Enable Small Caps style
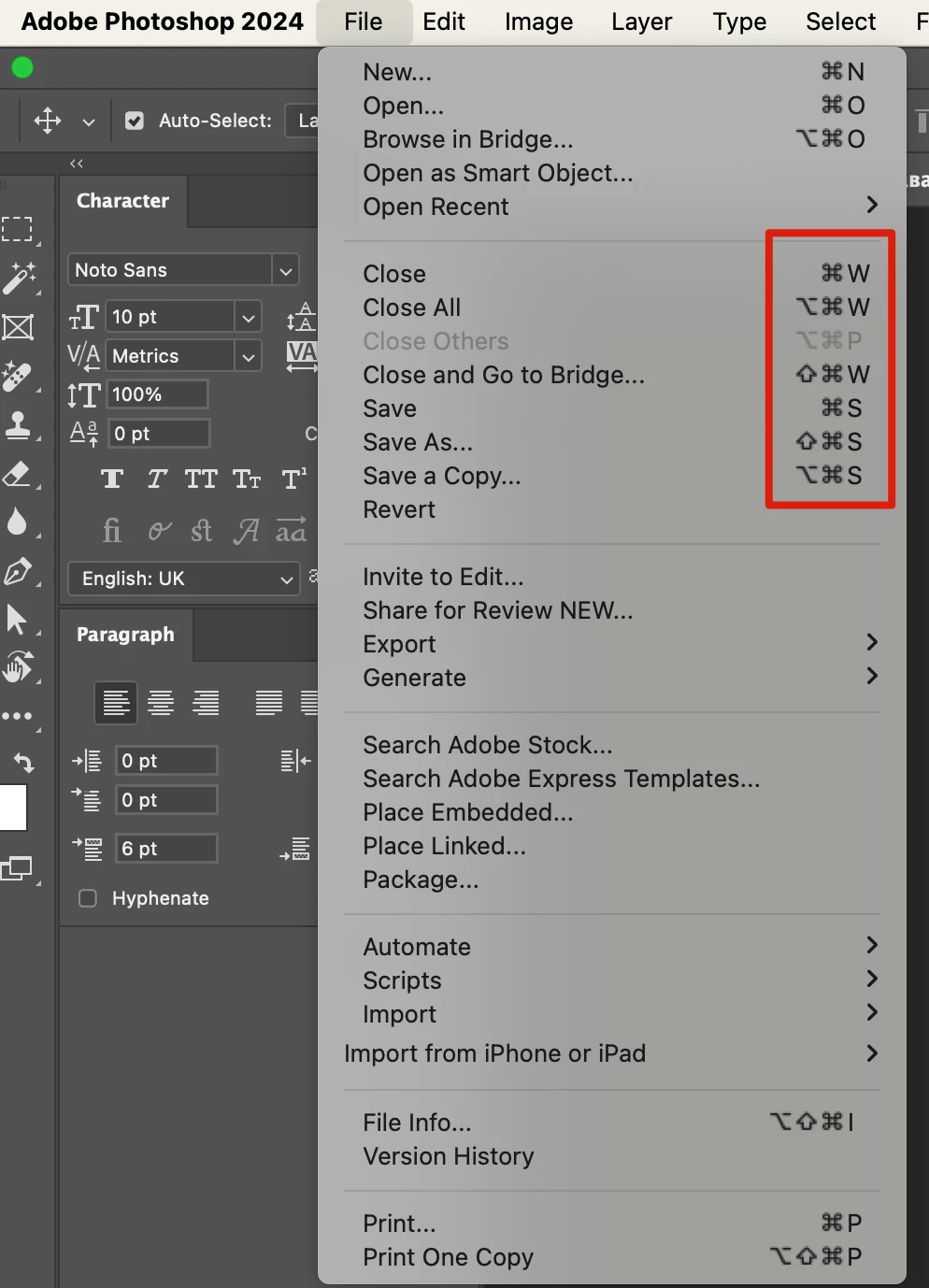 point(247,479)
